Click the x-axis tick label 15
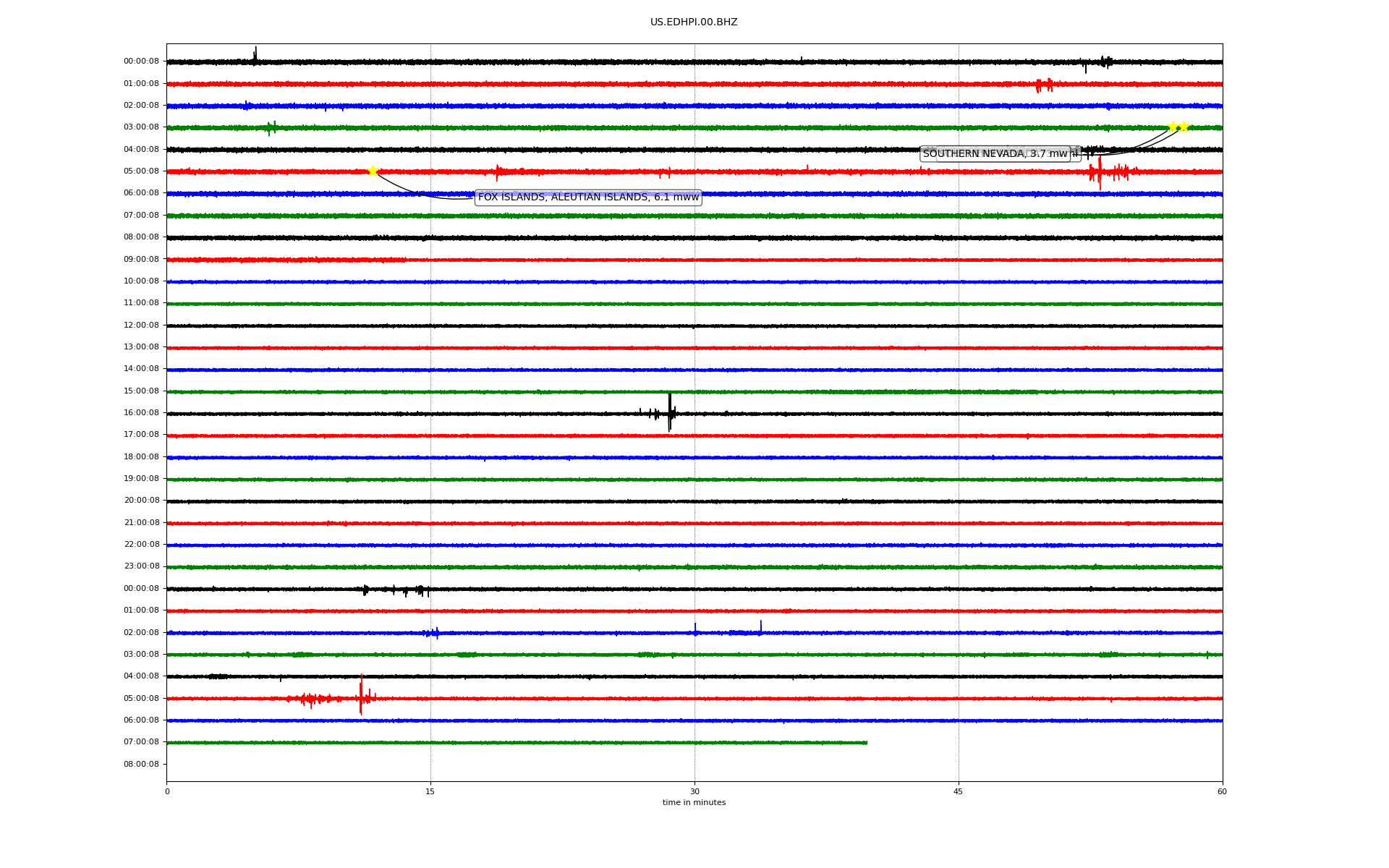This screenshot has width=1389, height=868. (430, 791)
